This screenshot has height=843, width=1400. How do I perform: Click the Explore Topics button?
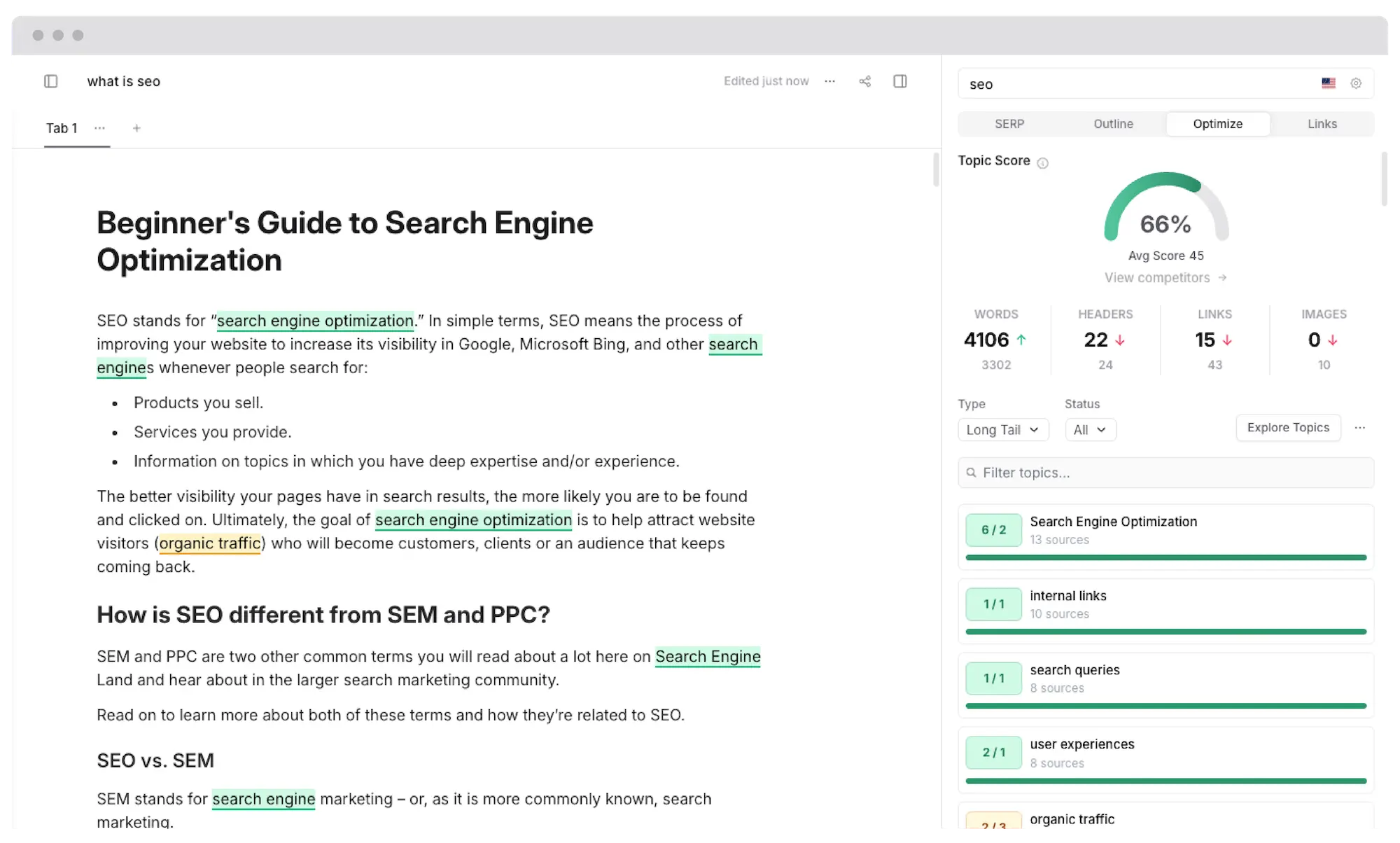[x=1289, y=427]
